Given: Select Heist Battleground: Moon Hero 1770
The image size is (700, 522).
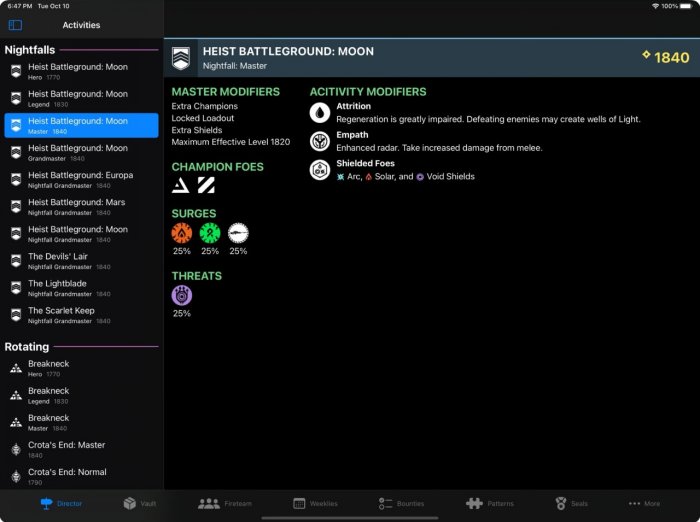Looking at the screenshot, I should pos(80,71).
